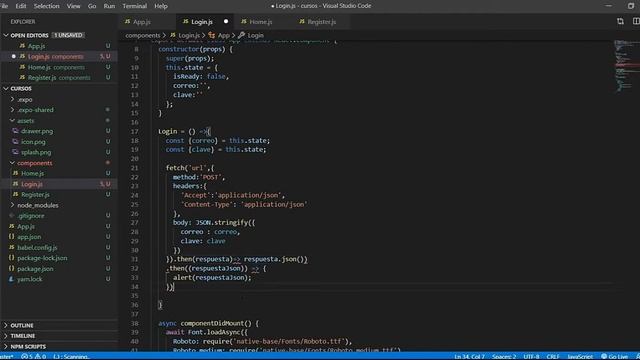Open the Go menu

92,6
